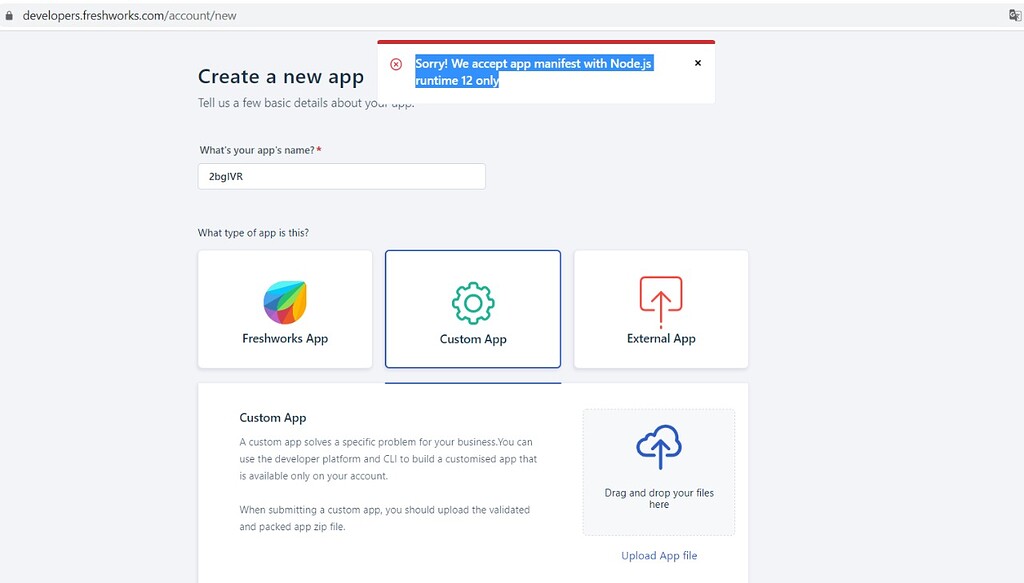Choose External App as the app type
Viewport: 1024px width, 583px height.
661,309
